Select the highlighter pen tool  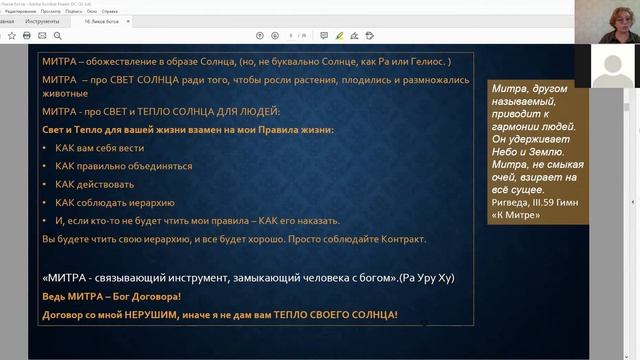pyautogui.click(x=339, y=36)
